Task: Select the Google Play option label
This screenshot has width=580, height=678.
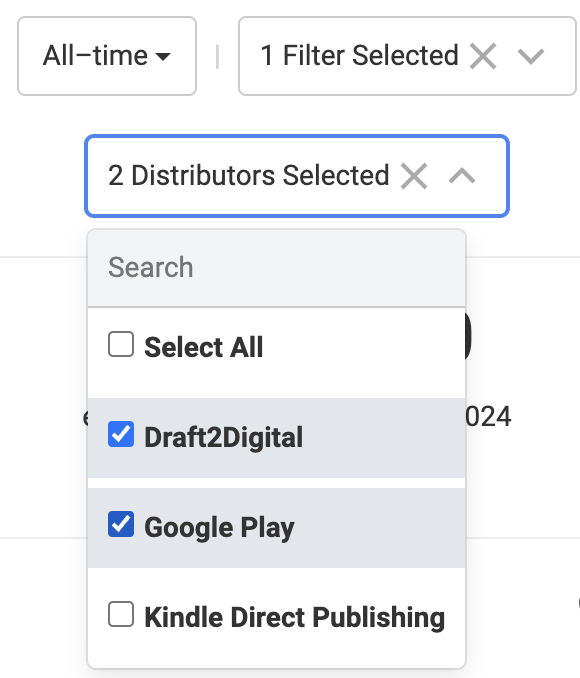Action: pos(219,528)
